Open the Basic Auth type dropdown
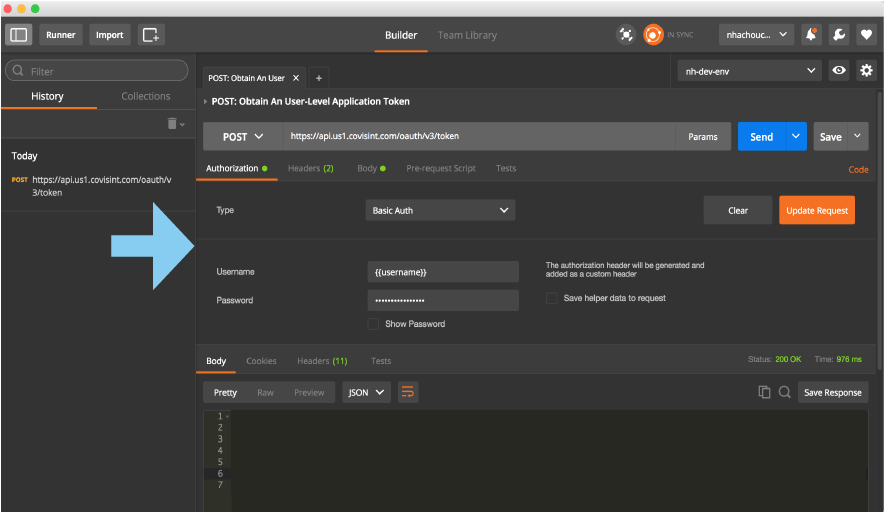Screen dimensions: 884x512 tap(440, 211)
